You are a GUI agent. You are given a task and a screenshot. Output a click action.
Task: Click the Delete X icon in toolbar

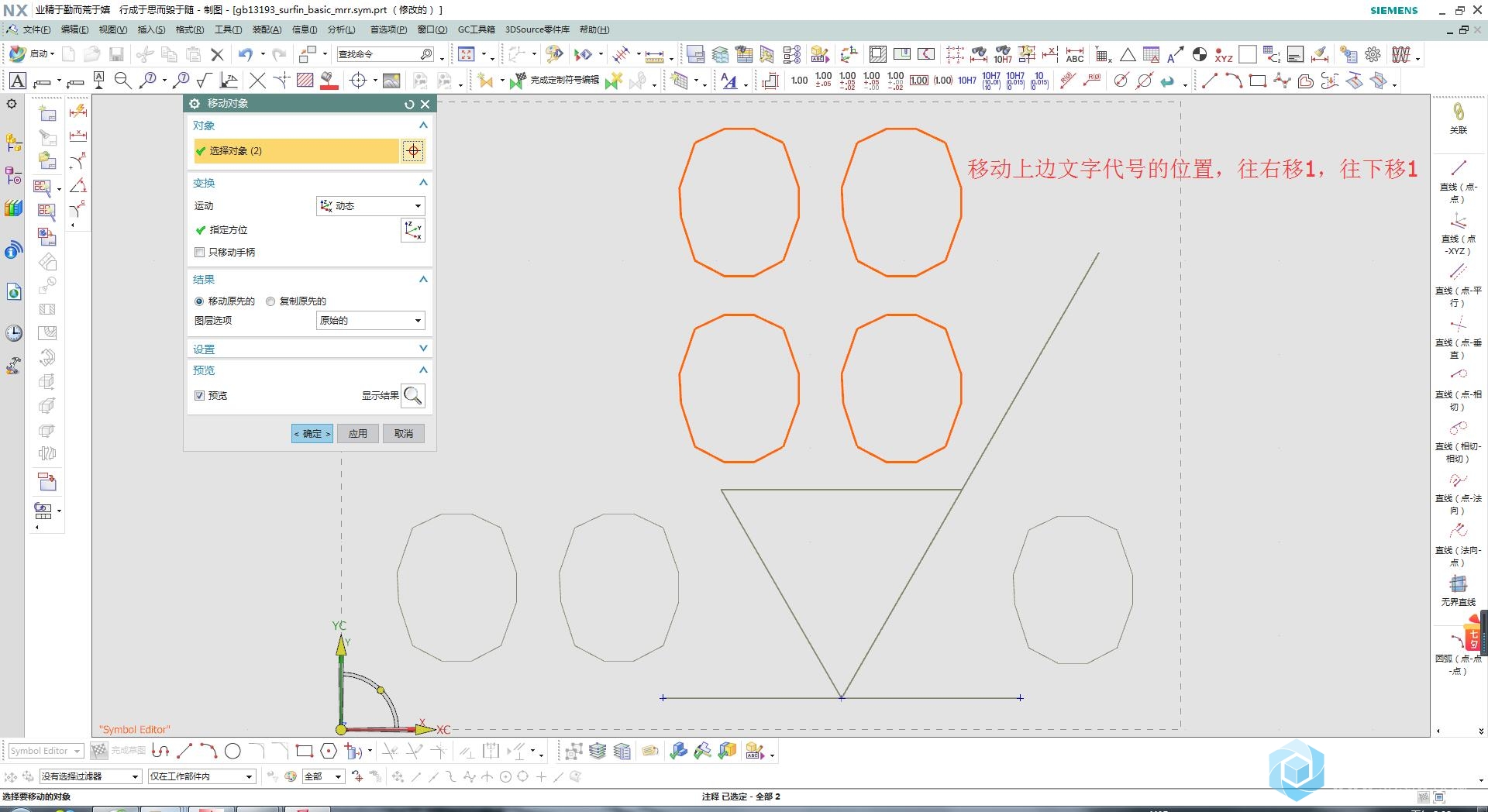coord(217,54)
